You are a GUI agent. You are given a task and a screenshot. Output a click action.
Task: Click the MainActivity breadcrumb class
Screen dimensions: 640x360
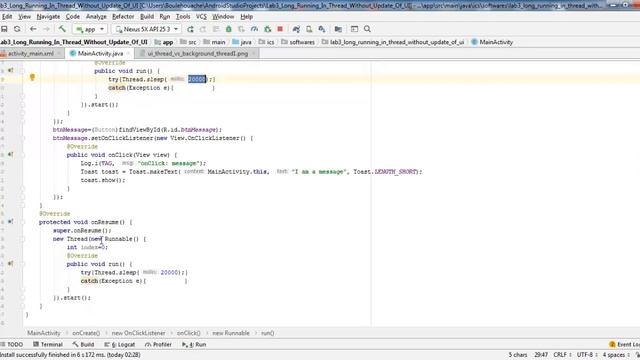click(492, 42)
